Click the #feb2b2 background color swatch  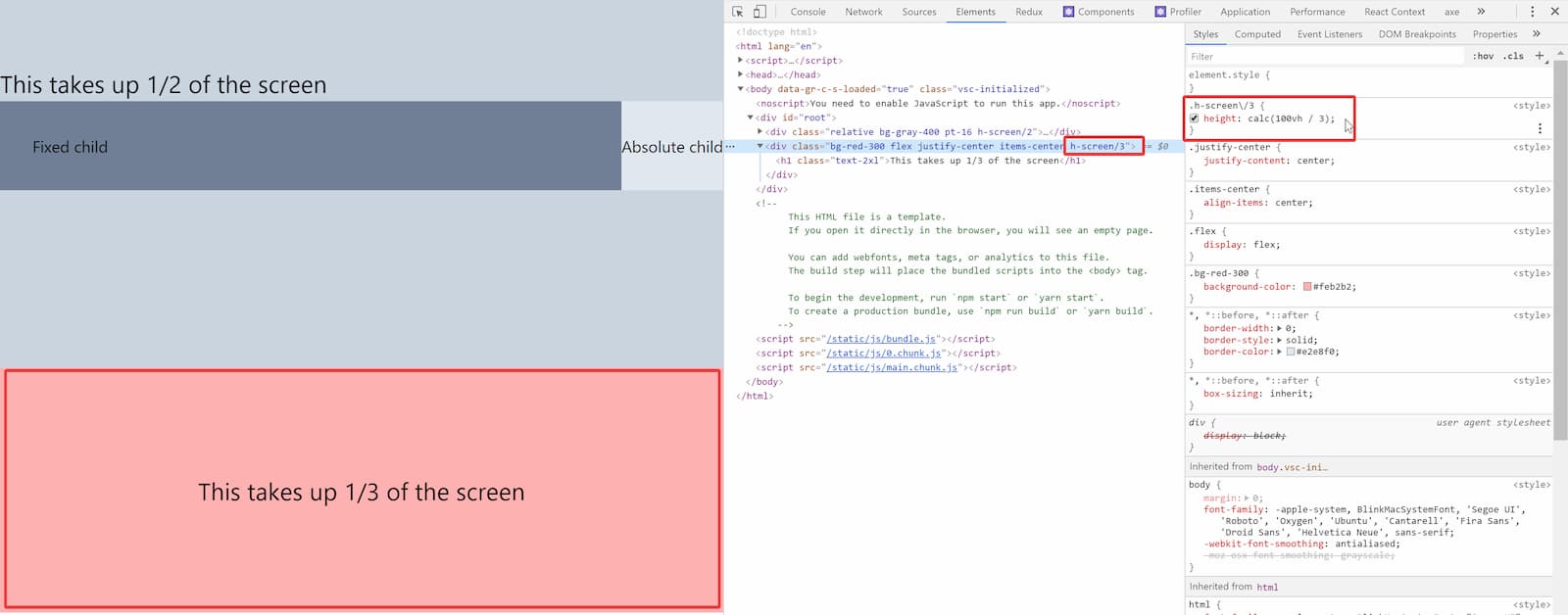tap(1306, 287)
